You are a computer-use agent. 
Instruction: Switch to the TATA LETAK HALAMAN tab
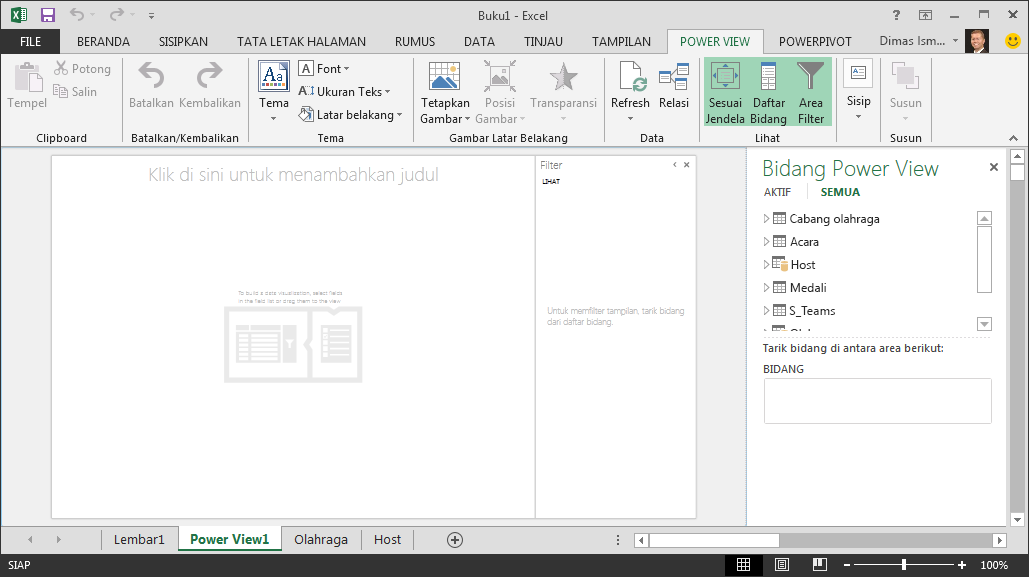pyautogui.click(x=301, y=41)
